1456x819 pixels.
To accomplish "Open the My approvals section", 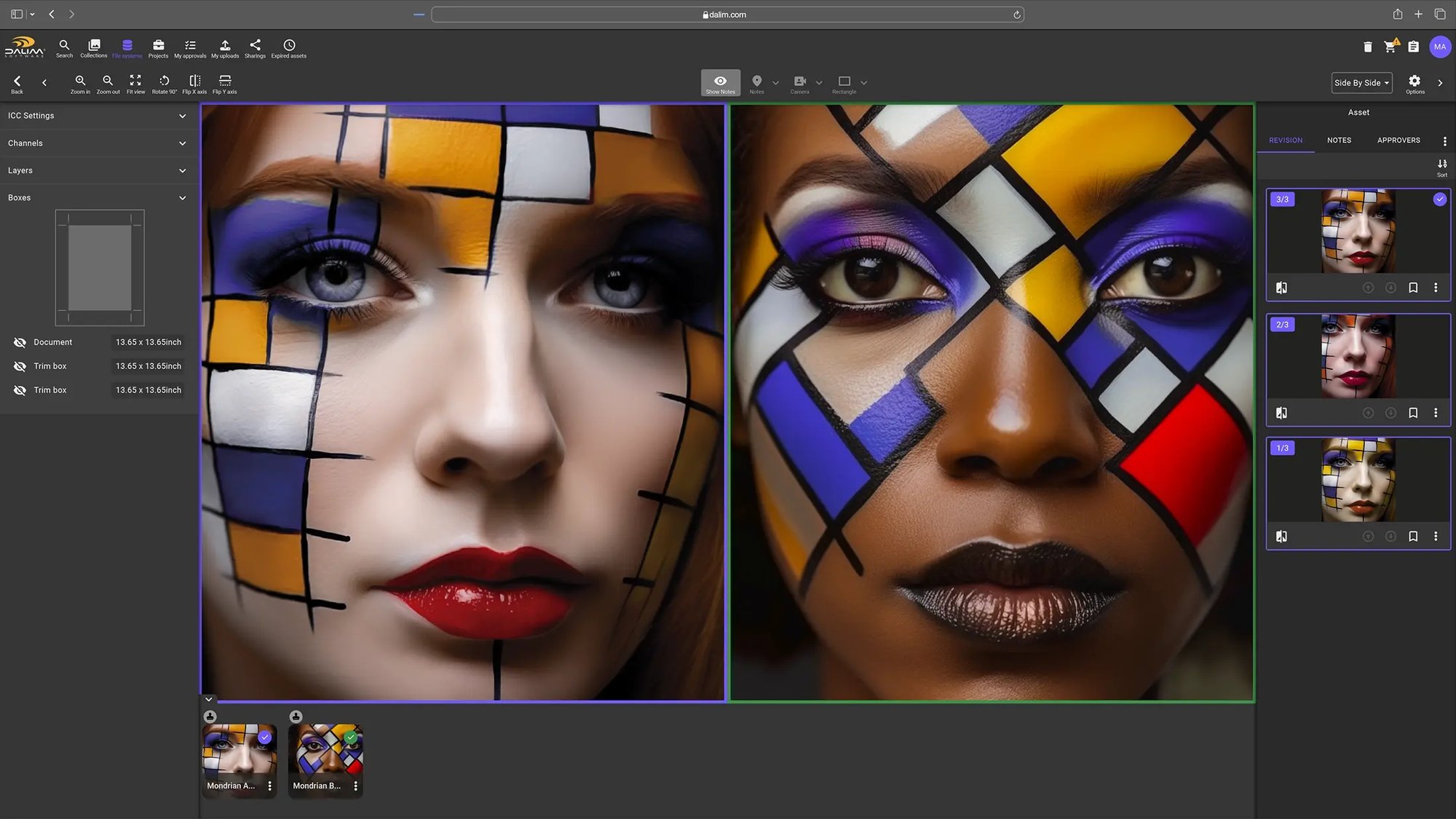I will point(190,47).
